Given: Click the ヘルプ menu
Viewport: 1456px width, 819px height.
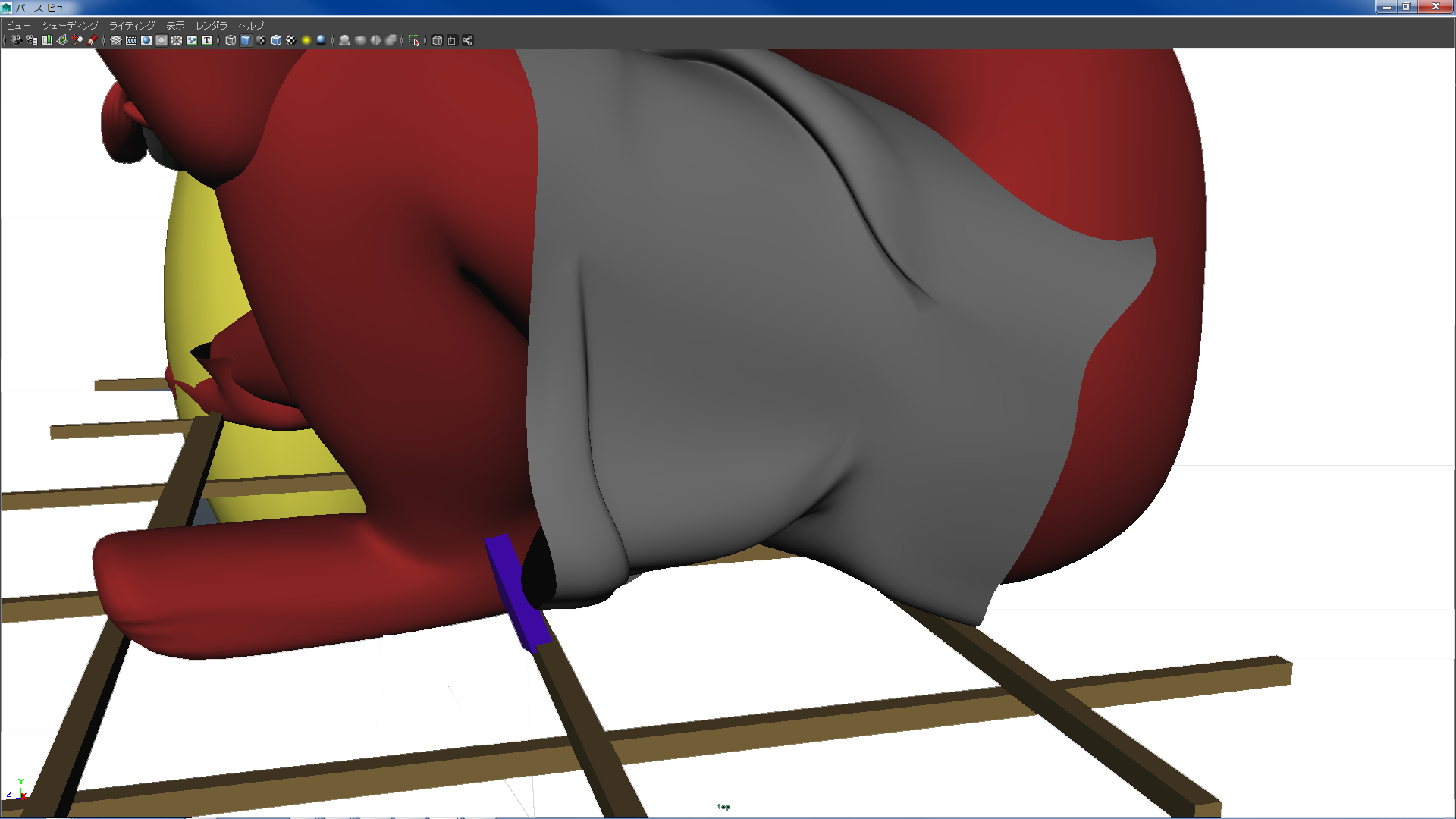Looking at the screenshot, I should 251,26.
